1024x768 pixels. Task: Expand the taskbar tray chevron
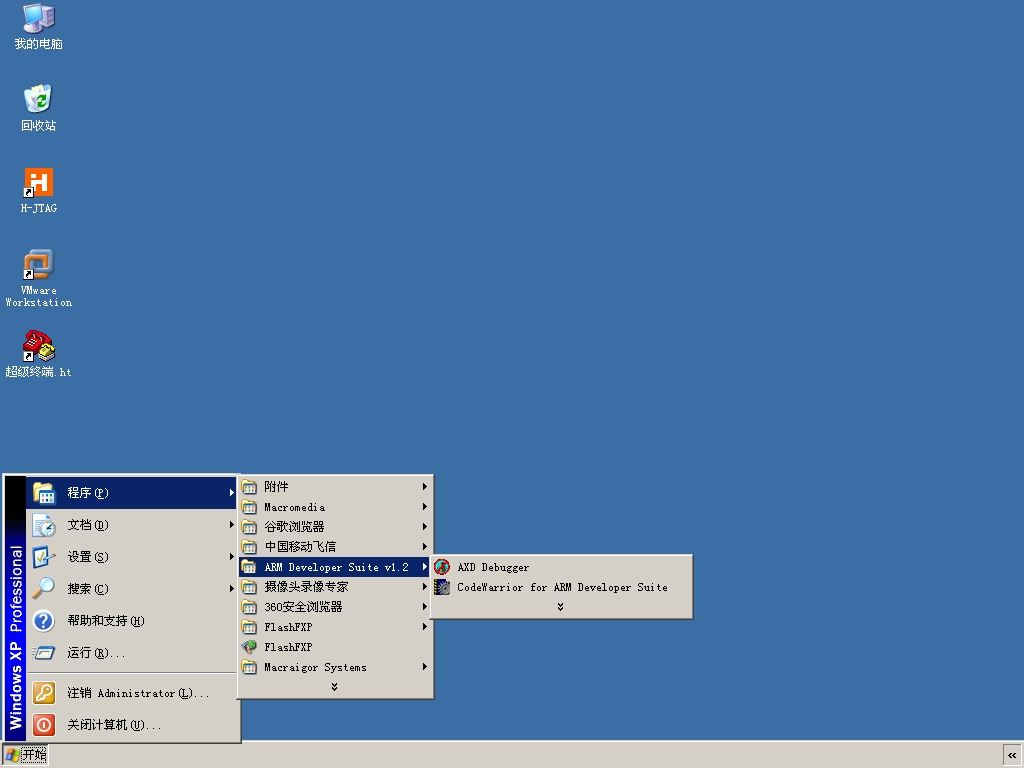1012,755
